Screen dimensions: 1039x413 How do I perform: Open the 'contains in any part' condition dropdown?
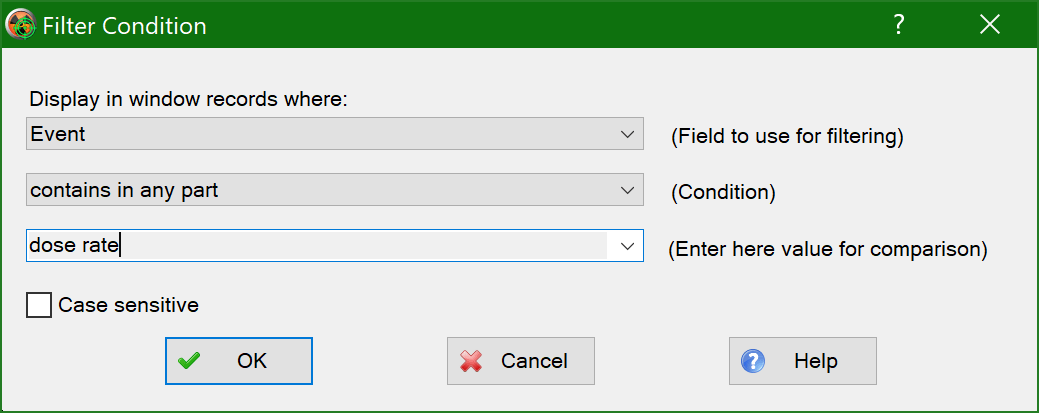pos(335,190)
